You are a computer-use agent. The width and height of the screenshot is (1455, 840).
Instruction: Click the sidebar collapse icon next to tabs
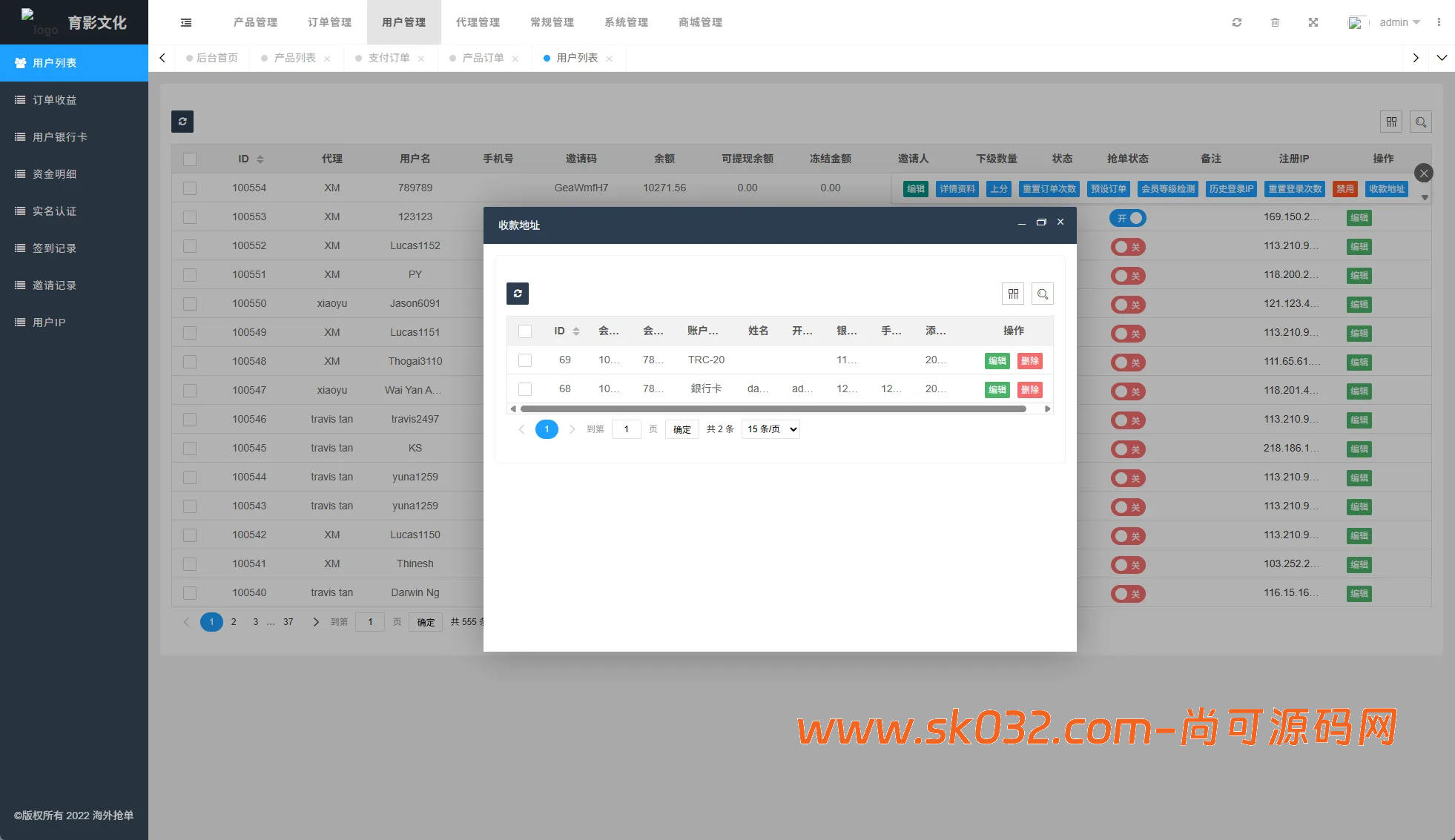point(185,22)
